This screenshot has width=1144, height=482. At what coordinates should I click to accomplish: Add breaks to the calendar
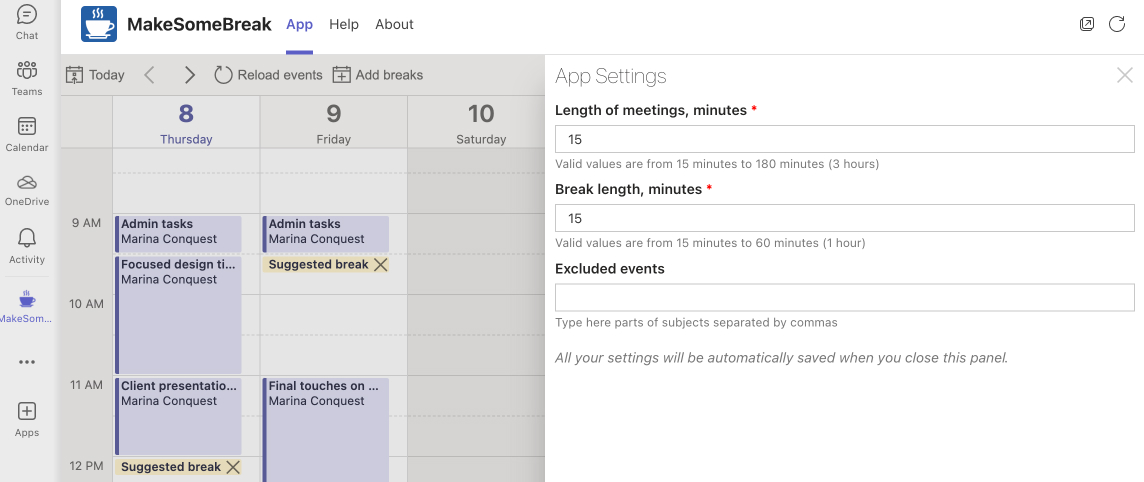(377, 74)
